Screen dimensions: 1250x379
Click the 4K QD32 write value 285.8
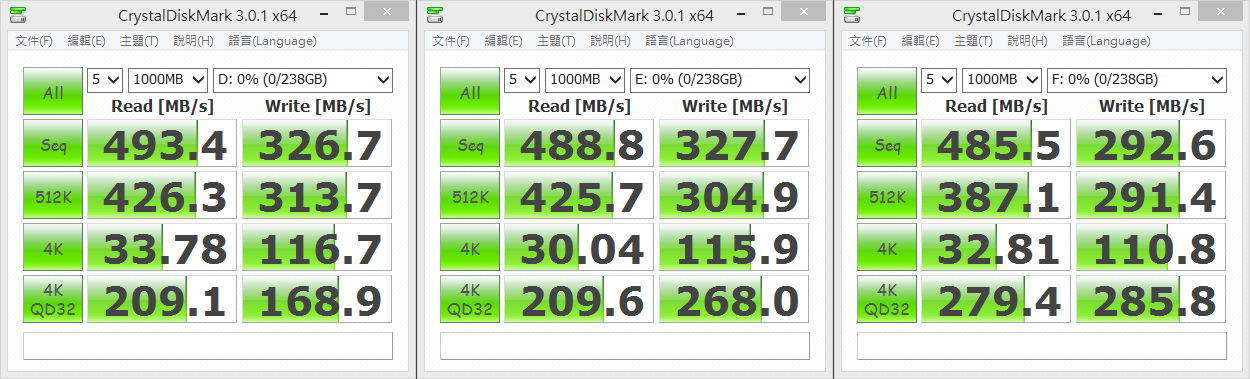point(1151,300)
